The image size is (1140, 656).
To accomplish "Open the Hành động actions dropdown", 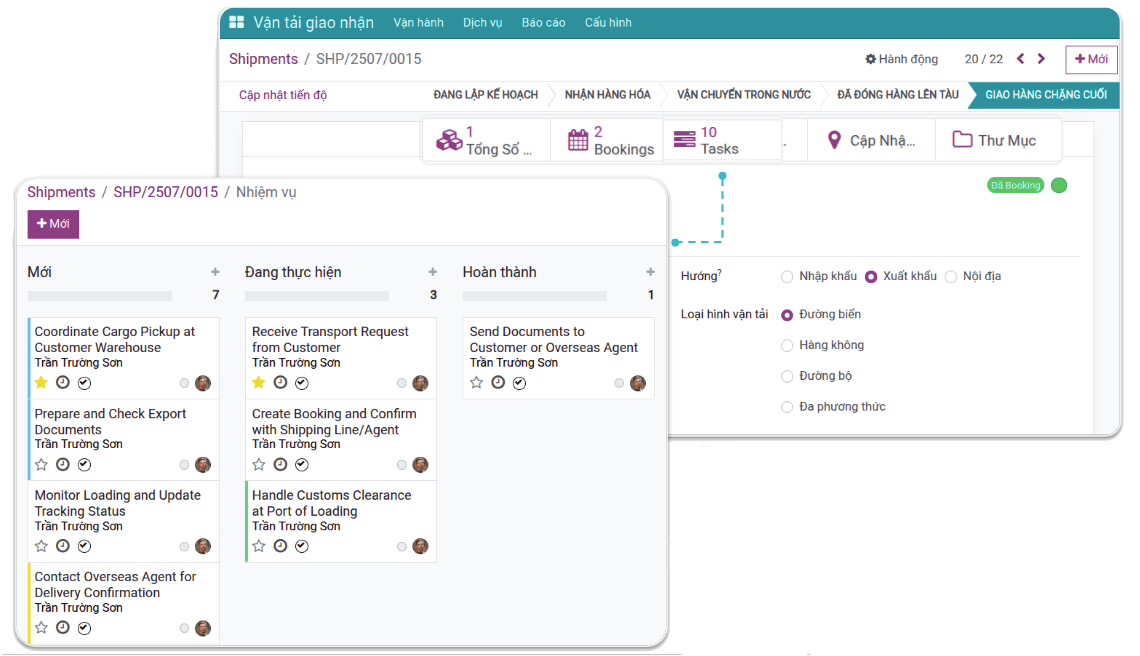I will pos(901,59).
